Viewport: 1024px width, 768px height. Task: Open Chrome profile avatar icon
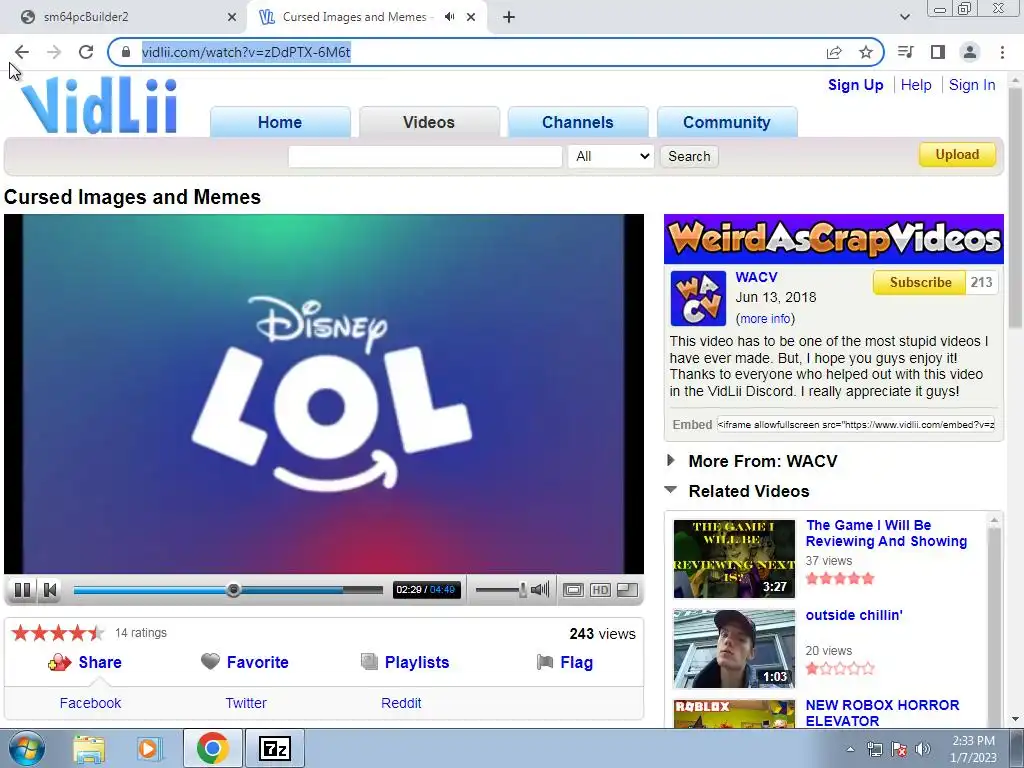coord(970,52)
